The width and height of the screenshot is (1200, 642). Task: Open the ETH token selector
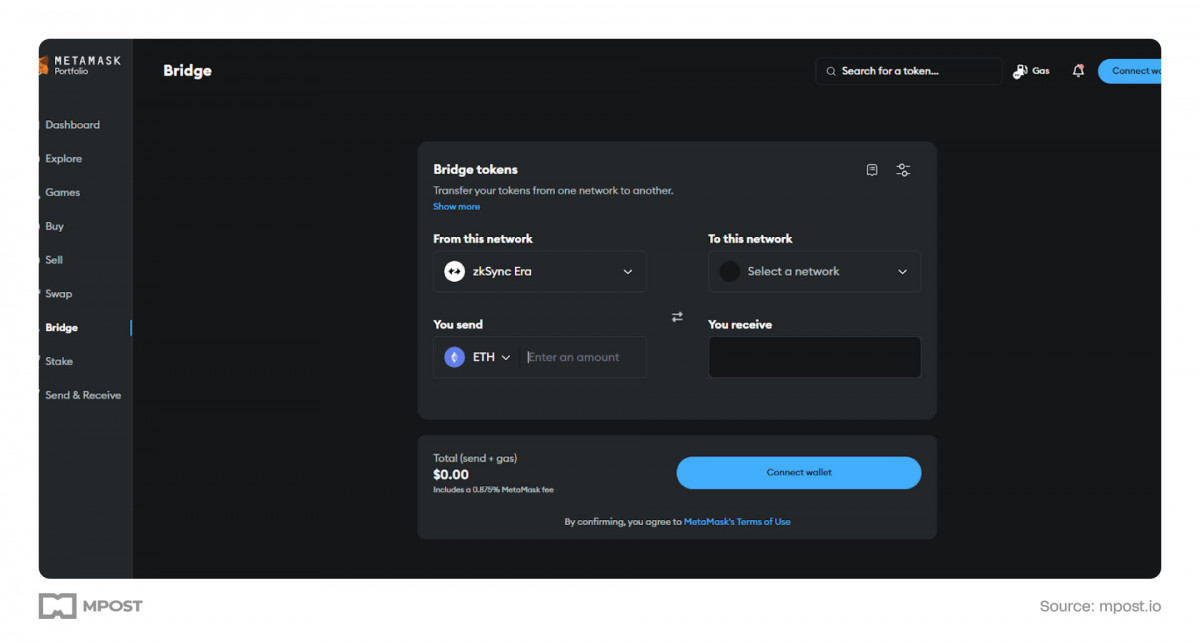click(x=478, y=357)
